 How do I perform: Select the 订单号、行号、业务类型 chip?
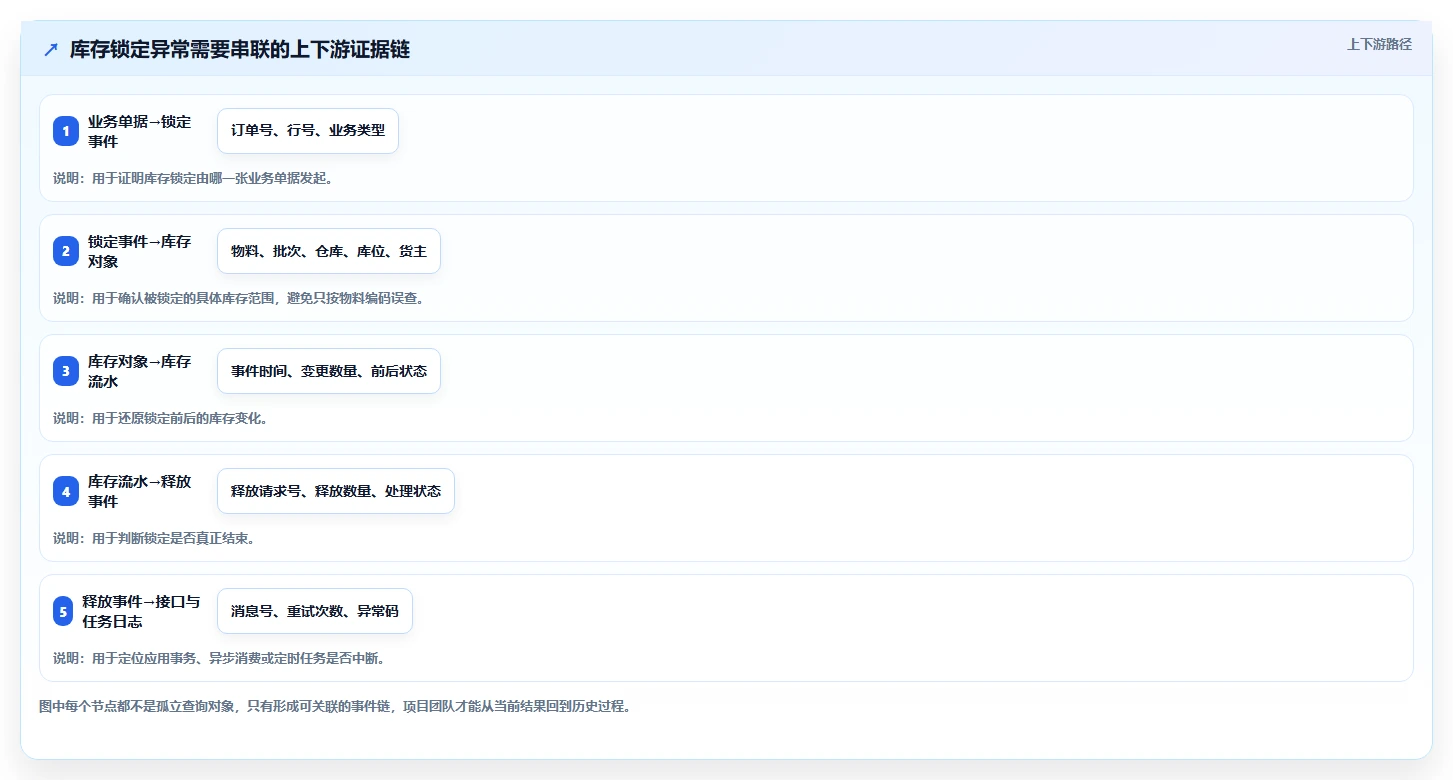click(308, 131)
